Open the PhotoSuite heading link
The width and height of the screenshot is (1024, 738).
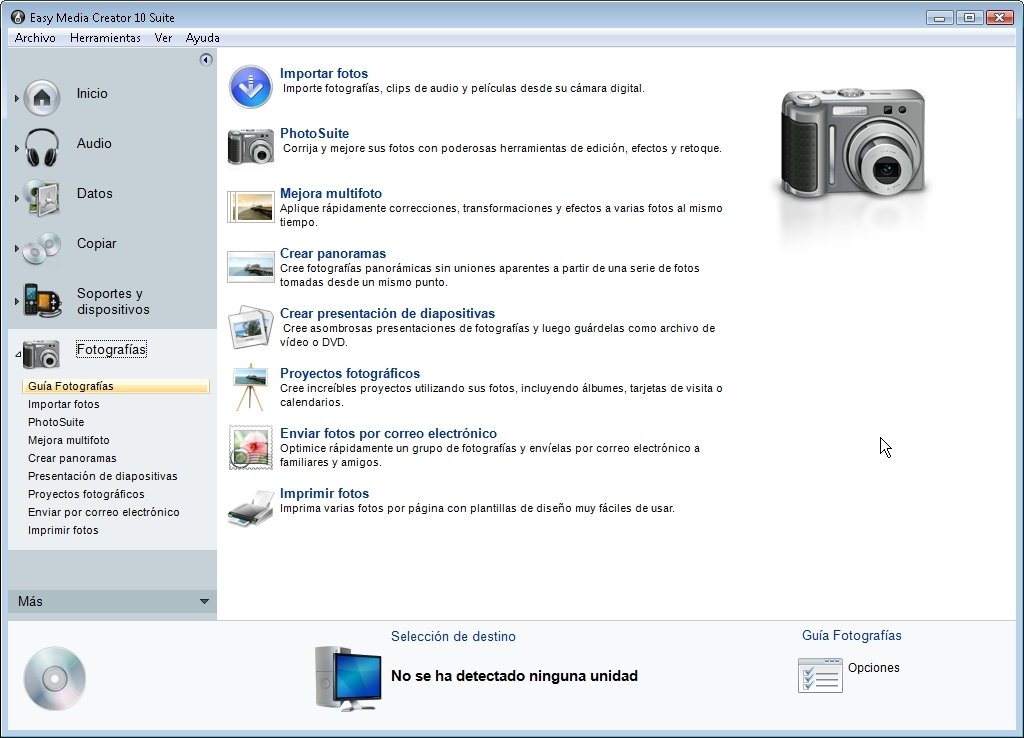(x=315, y=133)
